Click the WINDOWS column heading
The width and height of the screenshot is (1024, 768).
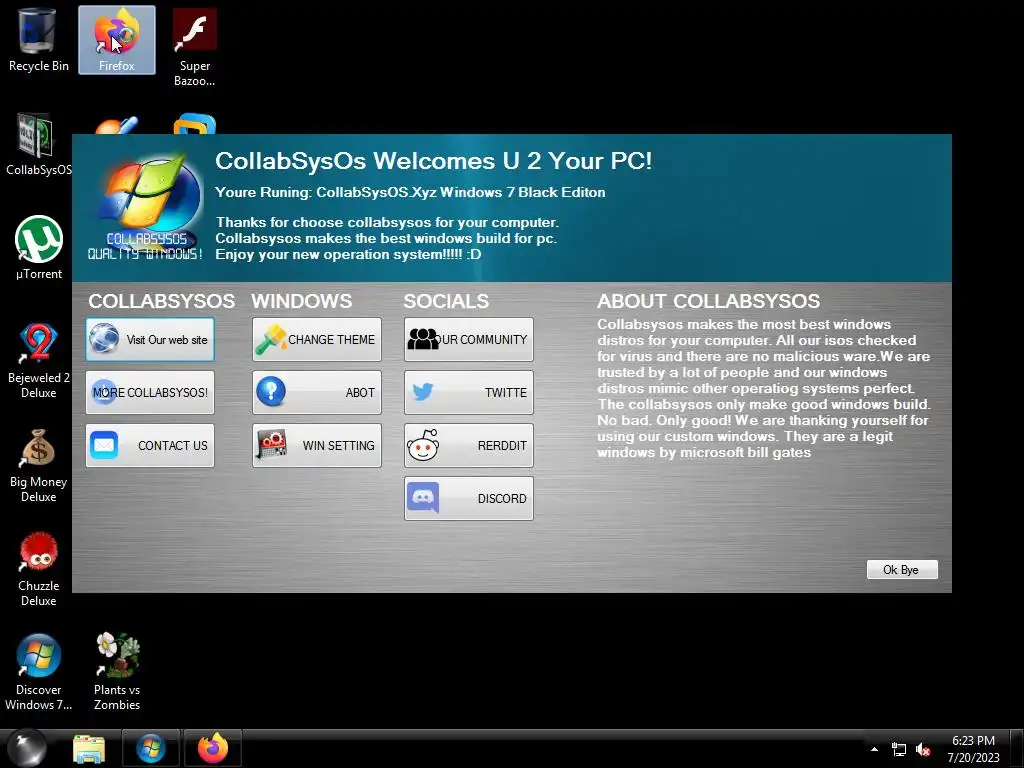coord(302,301)
